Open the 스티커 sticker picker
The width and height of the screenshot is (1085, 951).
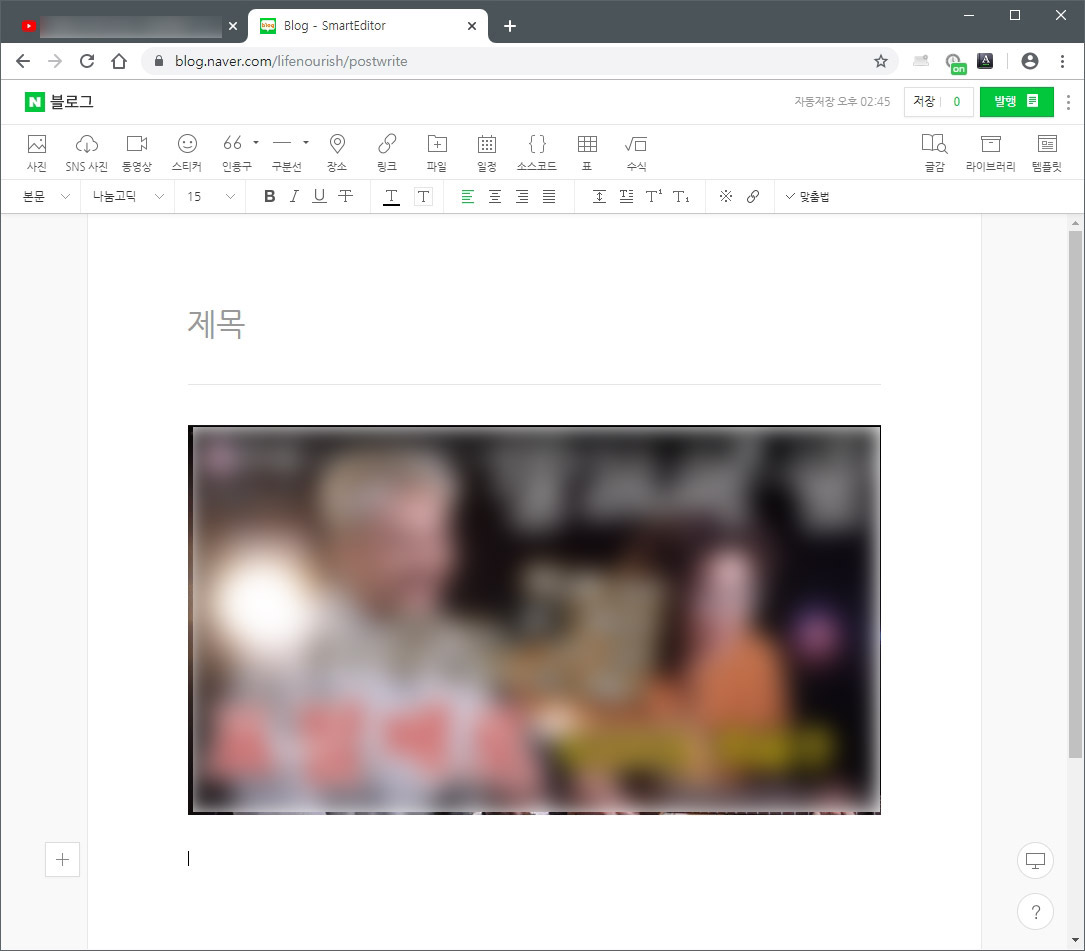[187, 152]
